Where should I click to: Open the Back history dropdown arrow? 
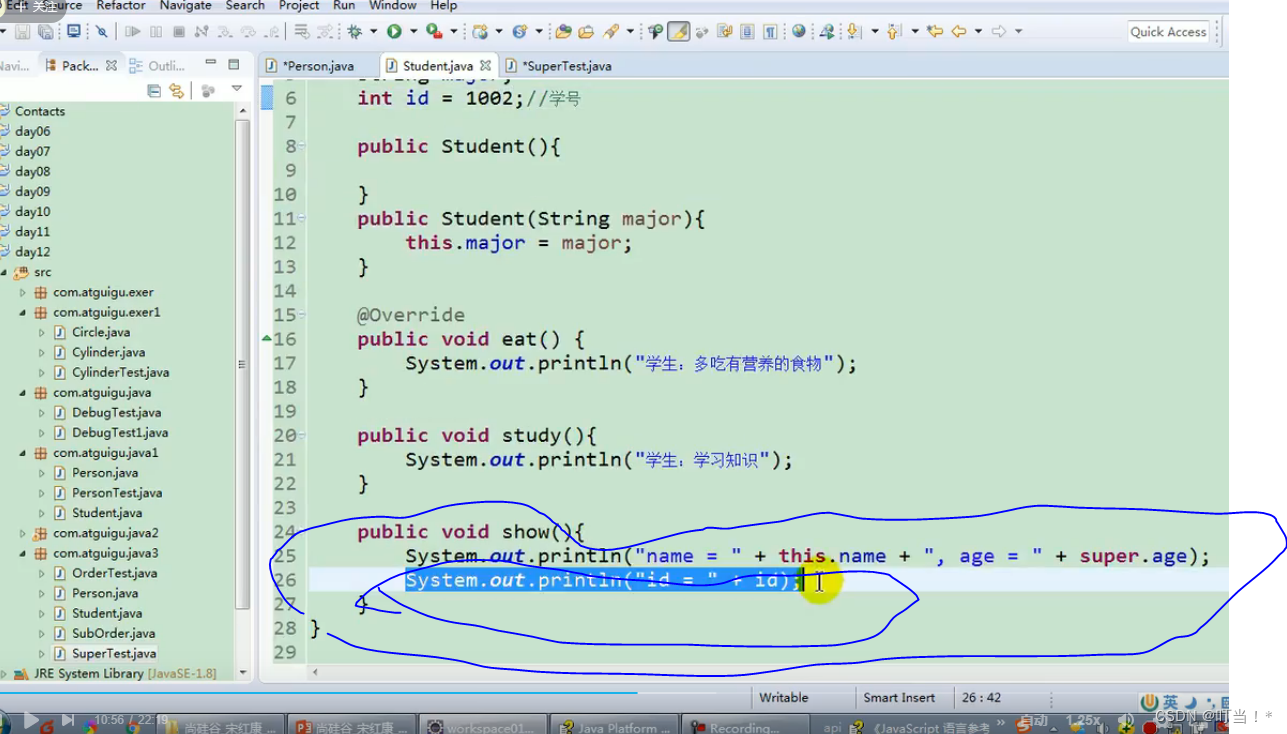pyautogui.click(x=978, y=32)
